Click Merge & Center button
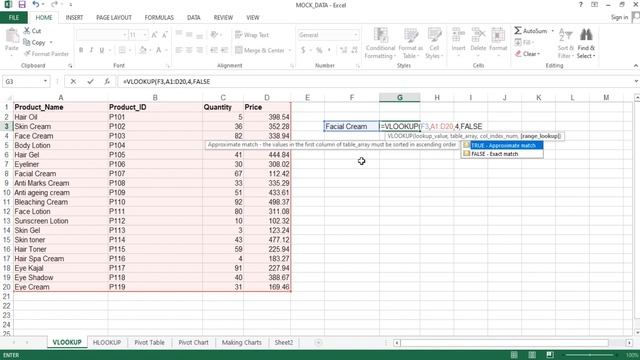 [260, 50]
